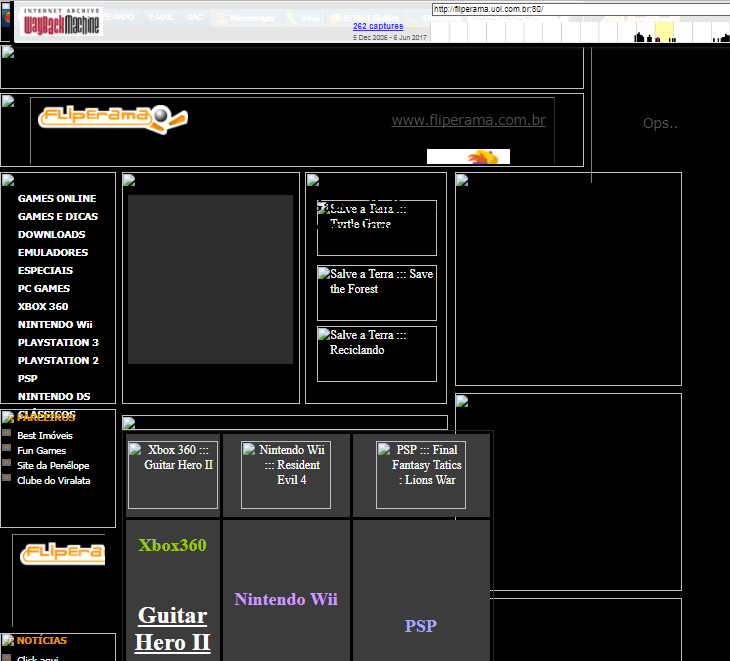Visit the Fun Games partner link

coord(41,451)
